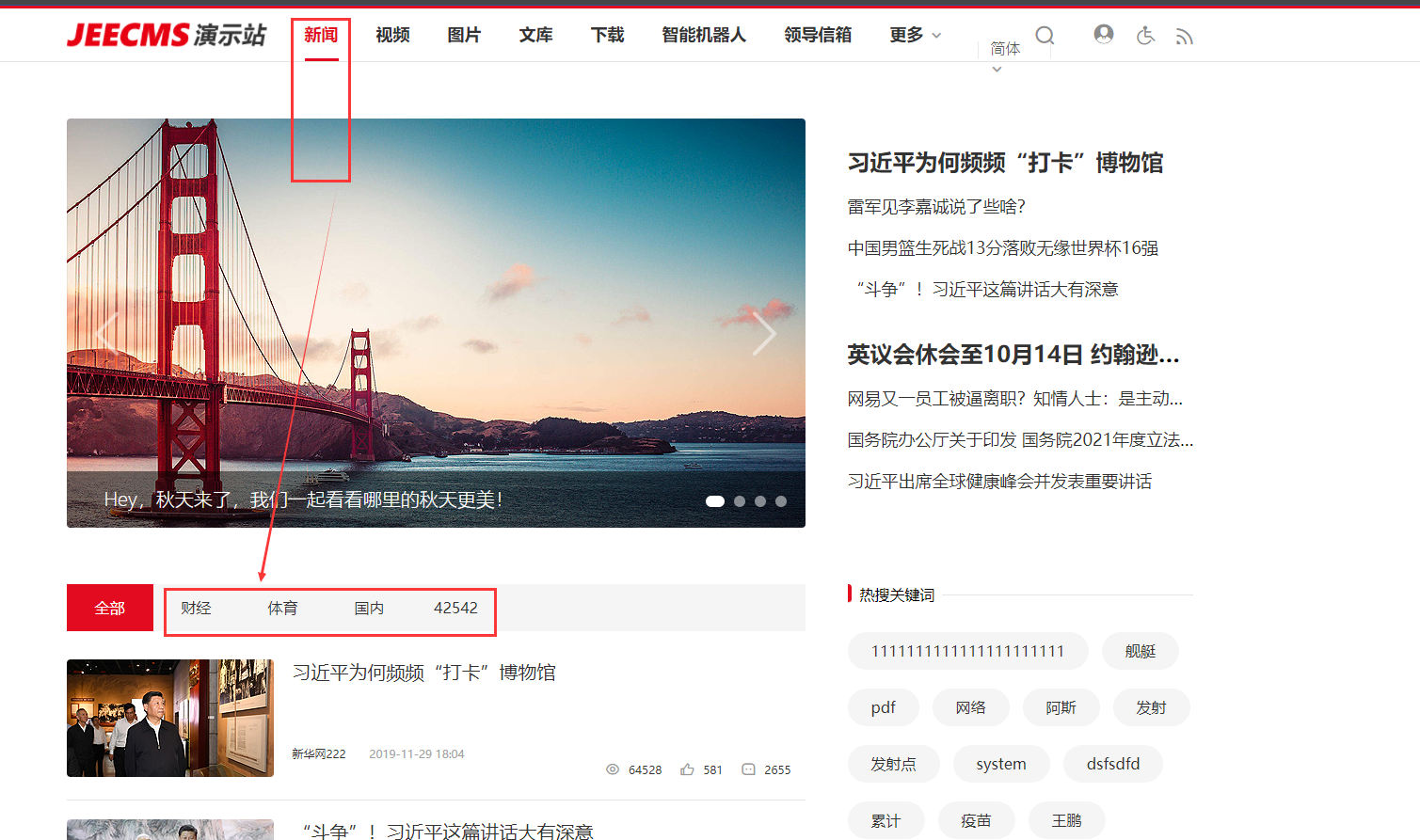The height and width of the screenshot is (840, 1420).
Task: Open the 智能机器人 navigation item
Action: [704, 35]
